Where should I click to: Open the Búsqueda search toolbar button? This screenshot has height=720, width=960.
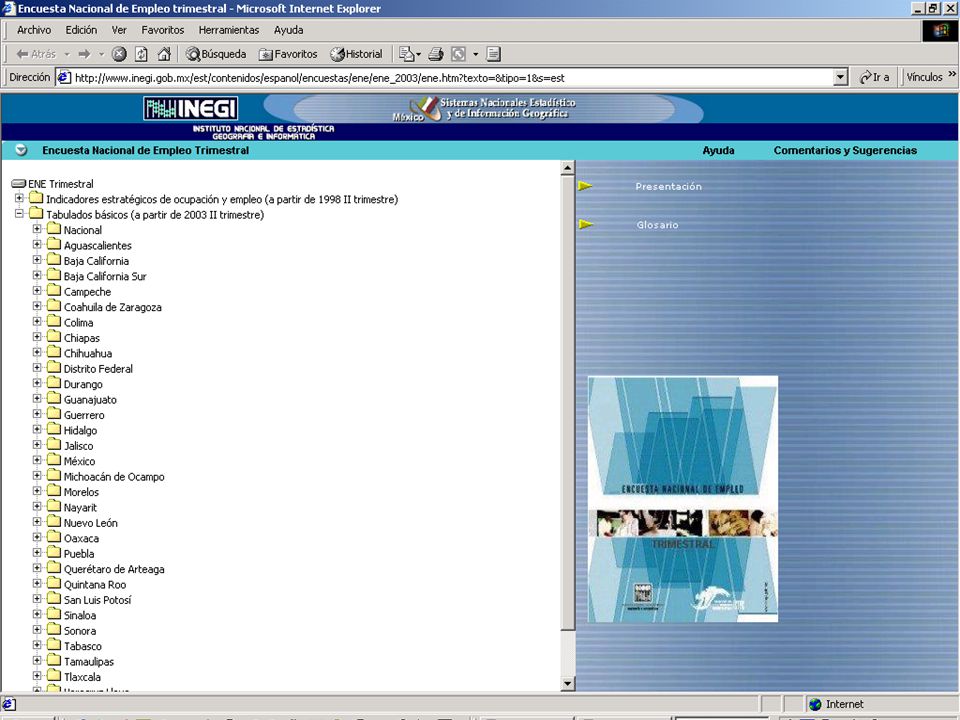pyautogui.click(x=216, y=54)
